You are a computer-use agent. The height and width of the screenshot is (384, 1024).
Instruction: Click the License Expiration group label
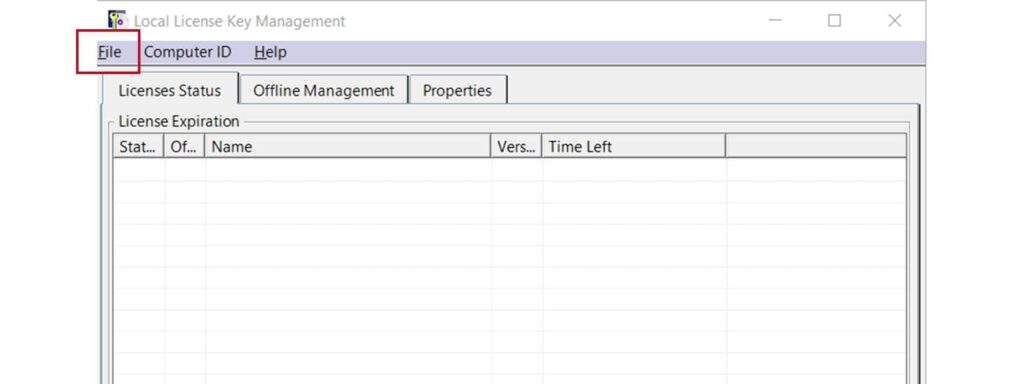tap(179, 121)
